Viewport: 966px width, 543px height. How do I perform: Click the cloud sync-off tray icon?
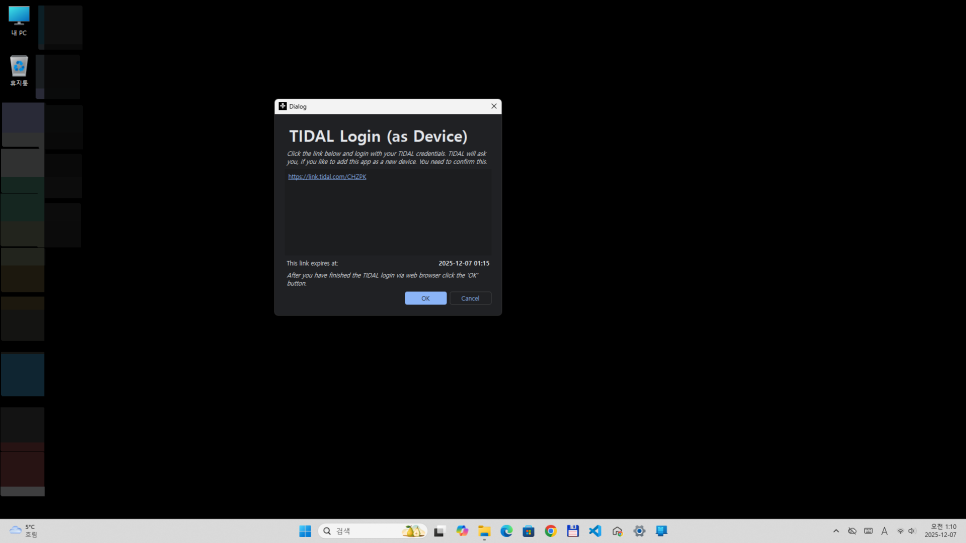[852, 531]
